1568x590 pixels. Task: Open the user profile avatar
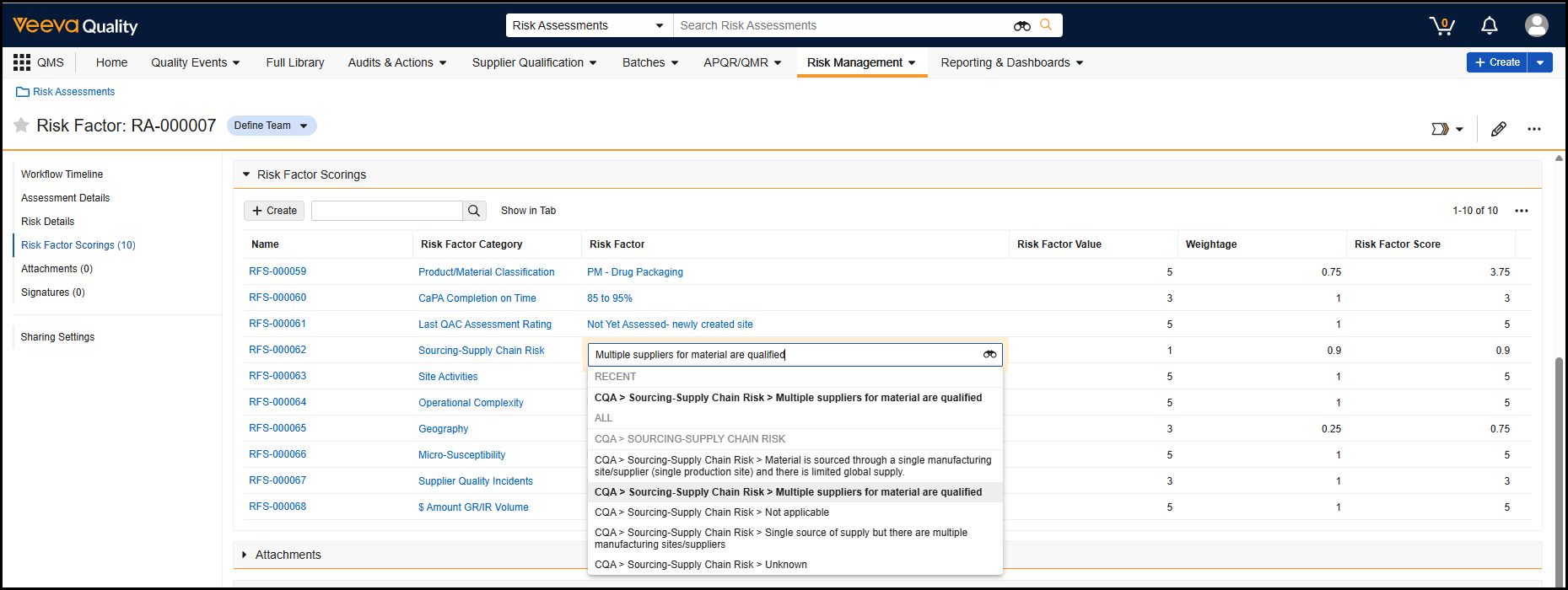pyautogui.click(x=1536, y=25)
